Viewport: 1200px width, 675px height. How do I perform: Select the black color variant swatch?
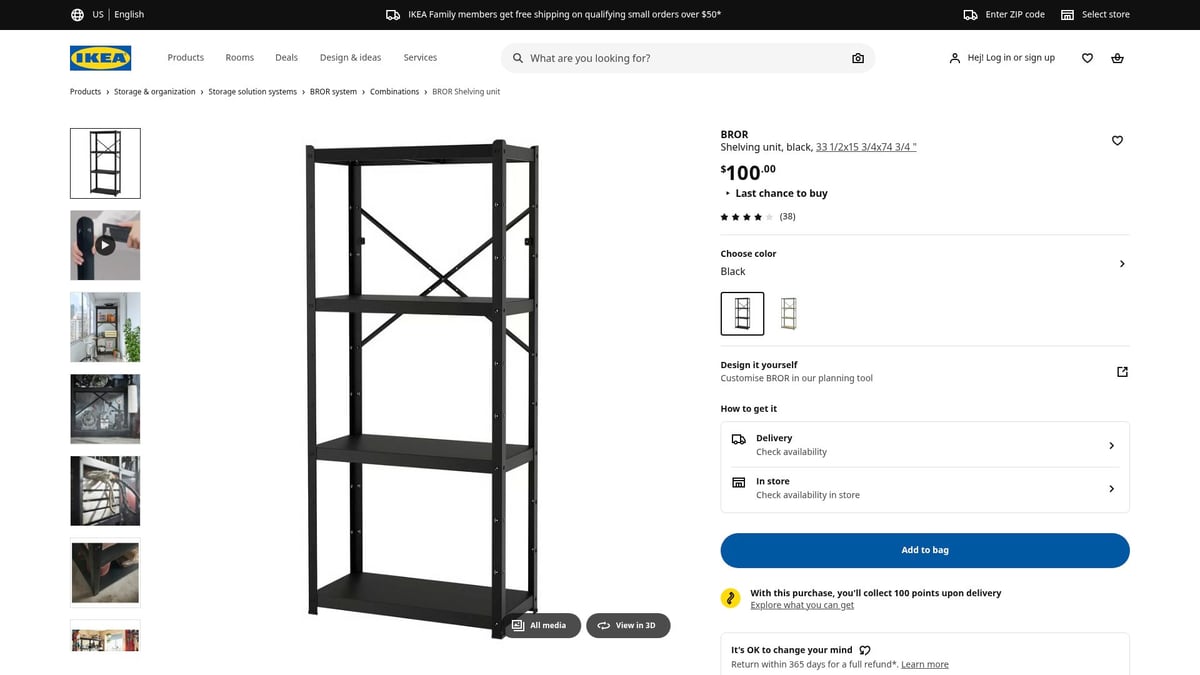tap(742, 313)
